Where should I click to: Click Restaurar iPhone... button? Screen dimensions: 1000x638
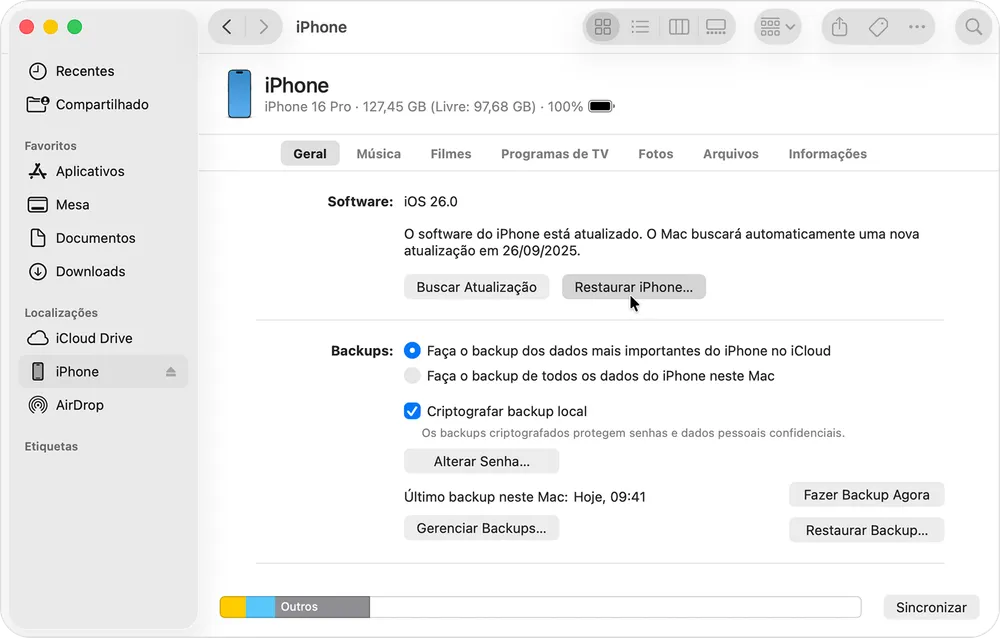tap(634, 287)
